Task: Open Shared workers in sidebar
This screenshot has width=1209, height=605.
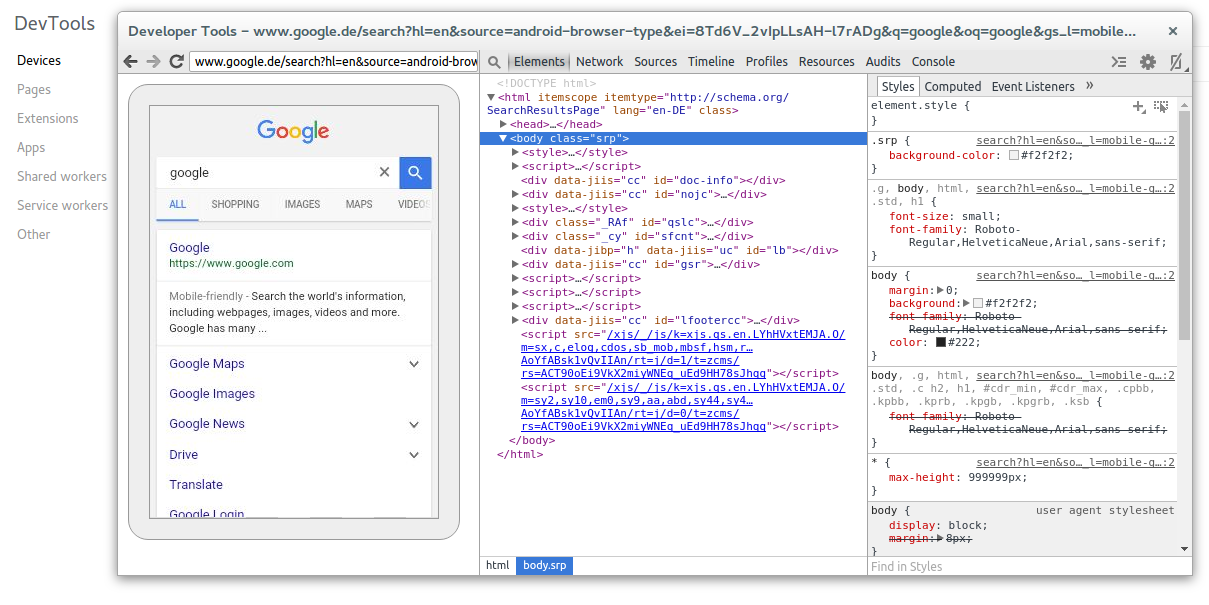Action: (x=62, y=176)
